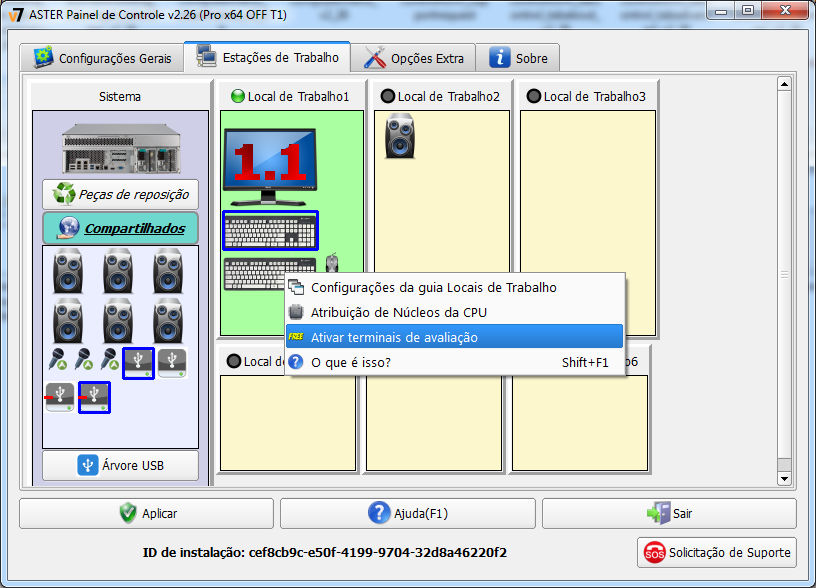Click the Sistema panel header

(120, 96)
